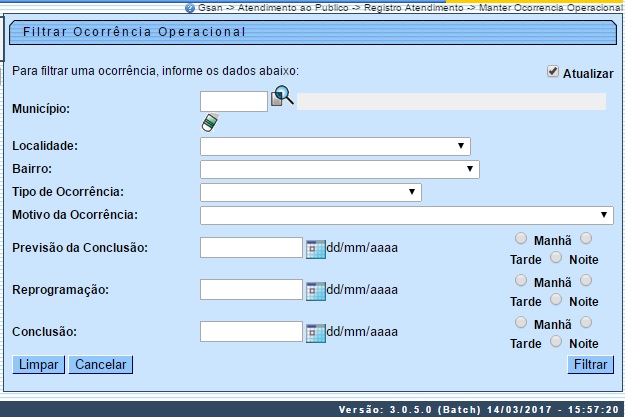
Task: Click the Município code input field
Action: [x=234, y=101]
